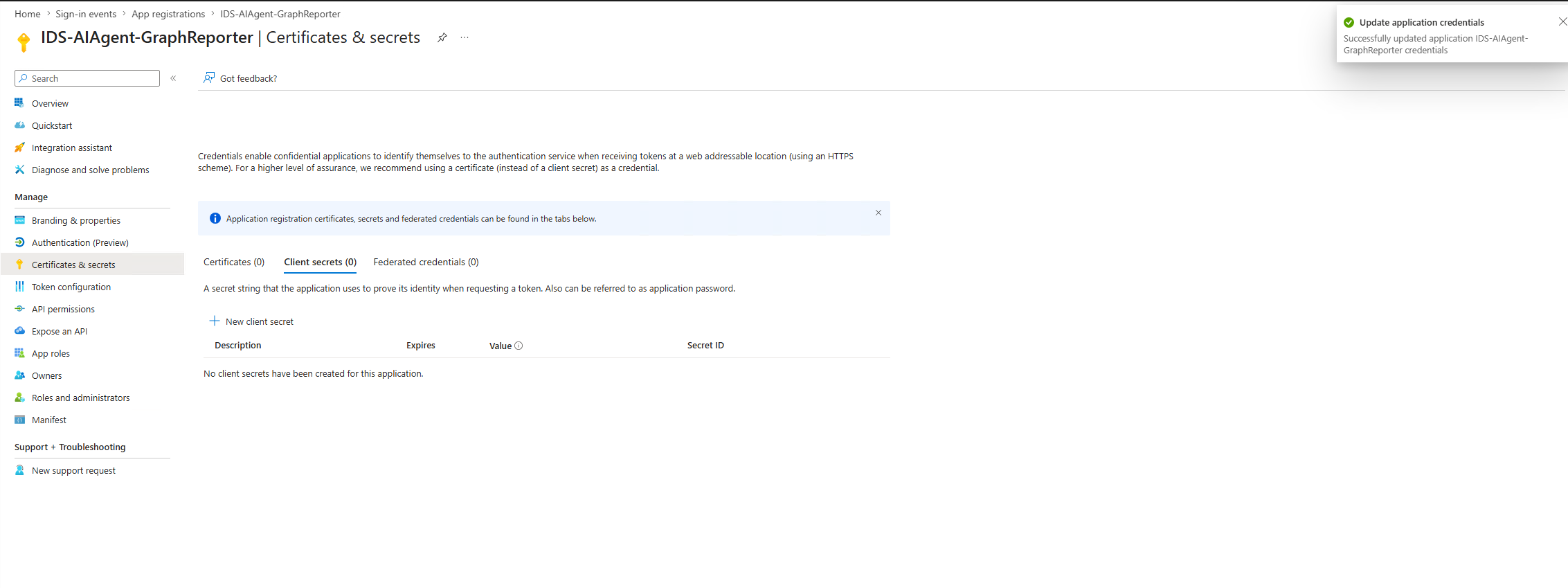This screenshot has height=588, width=1568.
Task: Open the Federated credentials (0) tab
Action: pos(426,262)
